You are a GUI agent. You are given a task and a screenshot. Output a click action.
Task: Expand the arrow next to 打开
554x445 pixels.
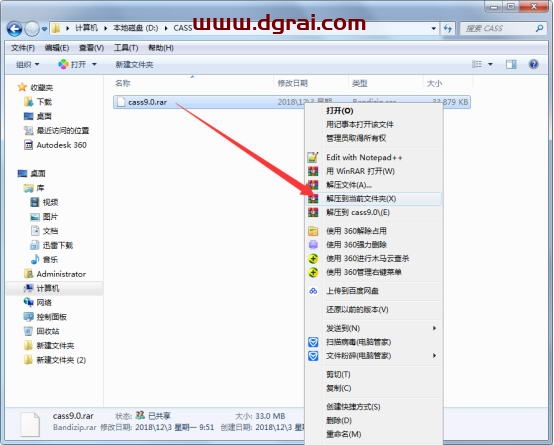point(94,65)
